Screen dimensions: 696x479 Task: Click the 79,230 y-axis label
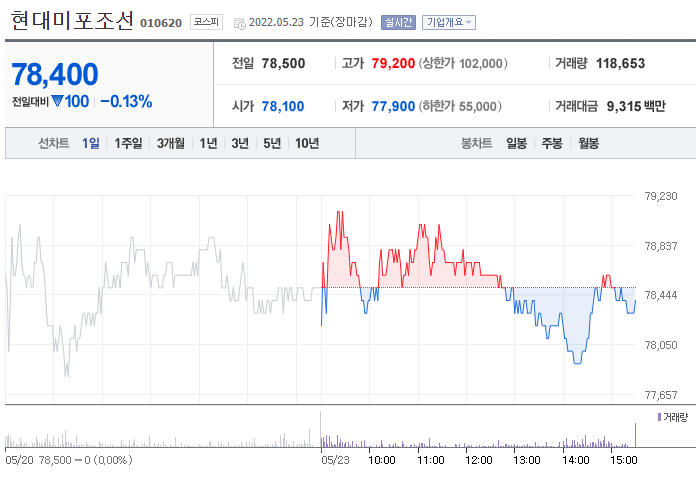click(x=661, y=196)
